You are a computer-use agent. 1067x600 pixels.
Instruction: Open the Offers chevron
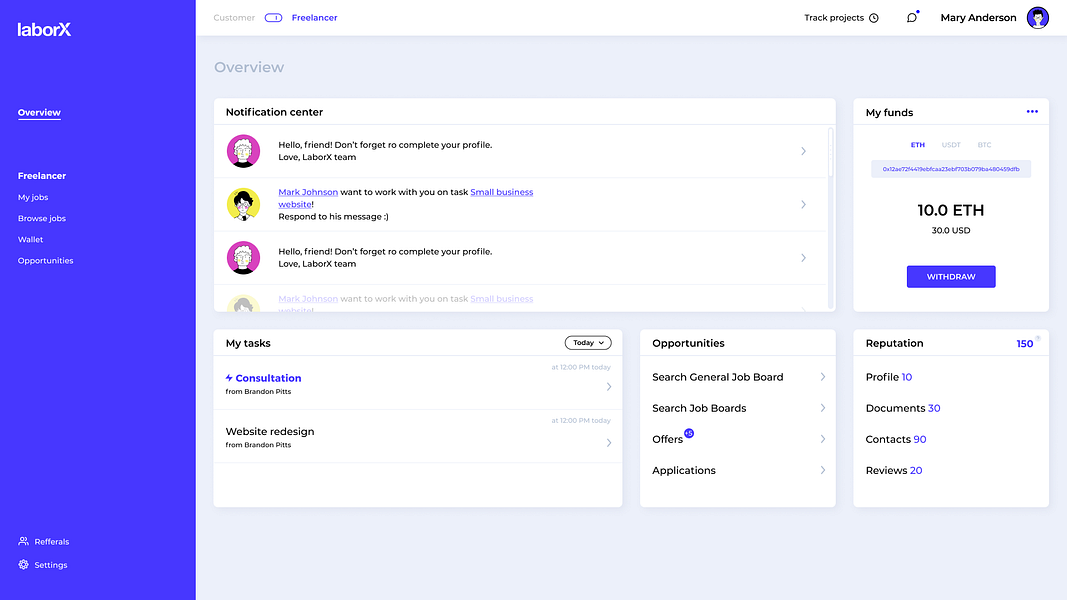click(823, 439)
